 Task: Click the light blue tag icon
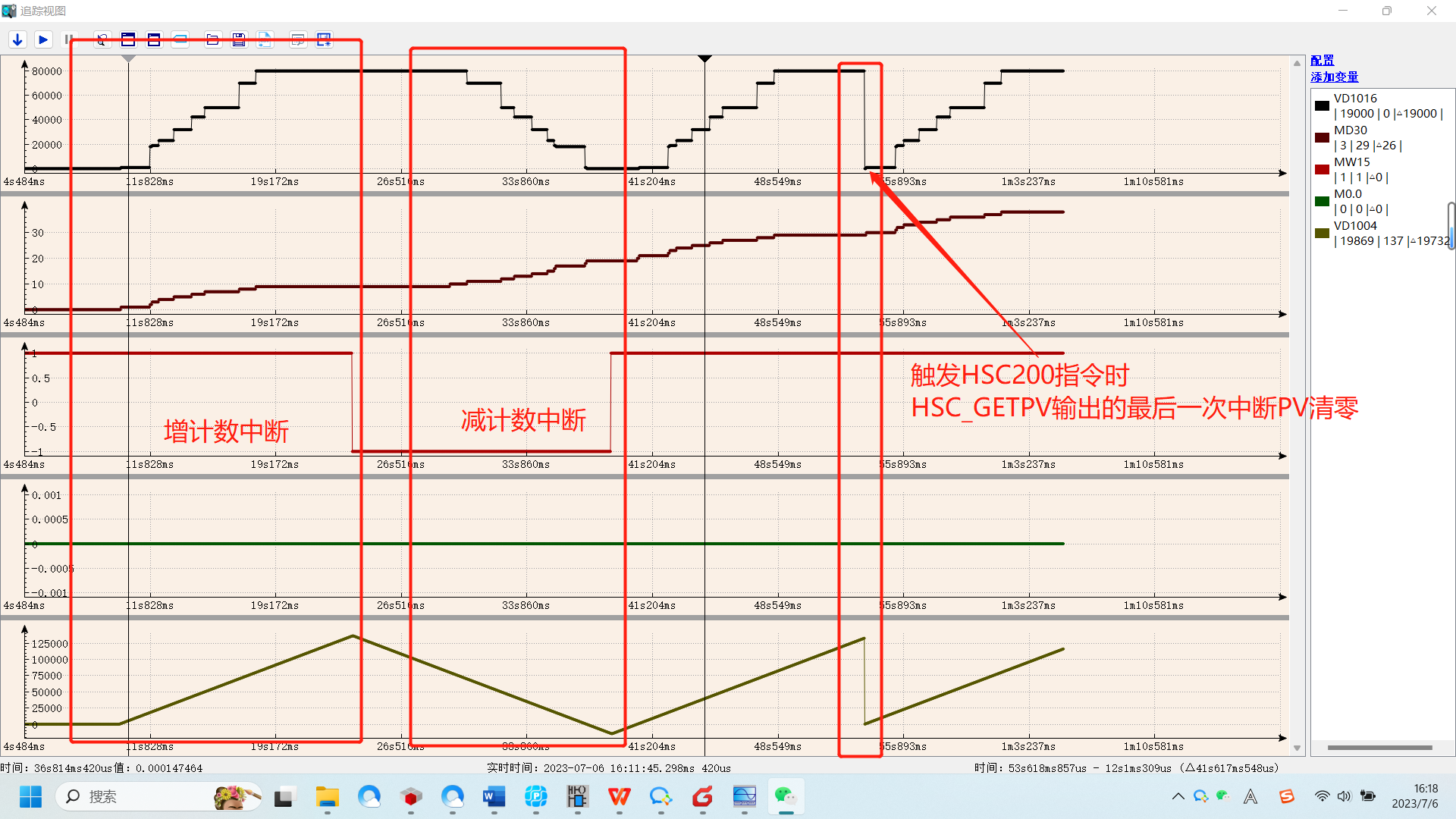pos(180,39)
